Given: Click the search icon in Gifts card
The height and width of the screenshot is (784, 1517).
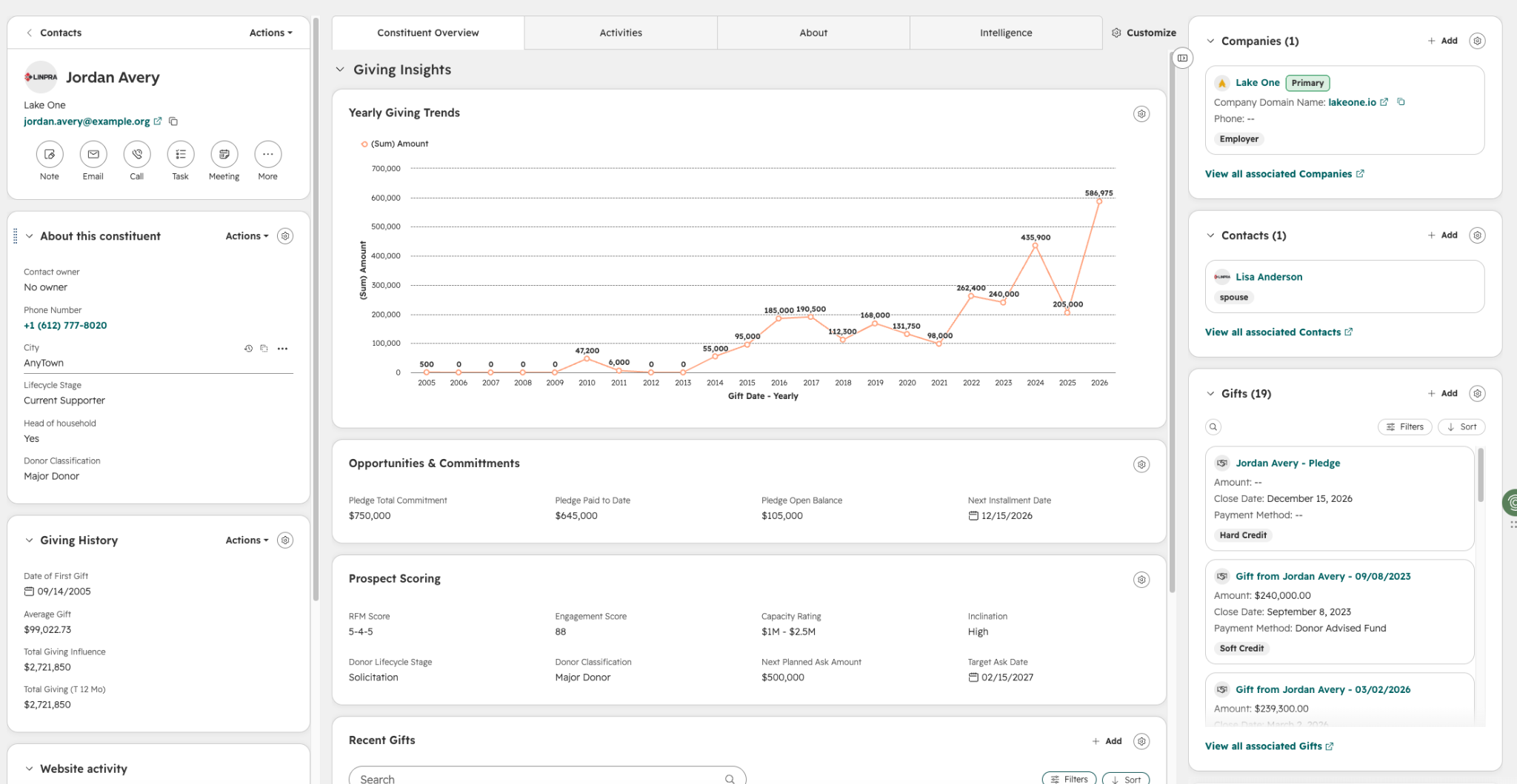Looking at the screenshot, I should [x=1213, y=427].
